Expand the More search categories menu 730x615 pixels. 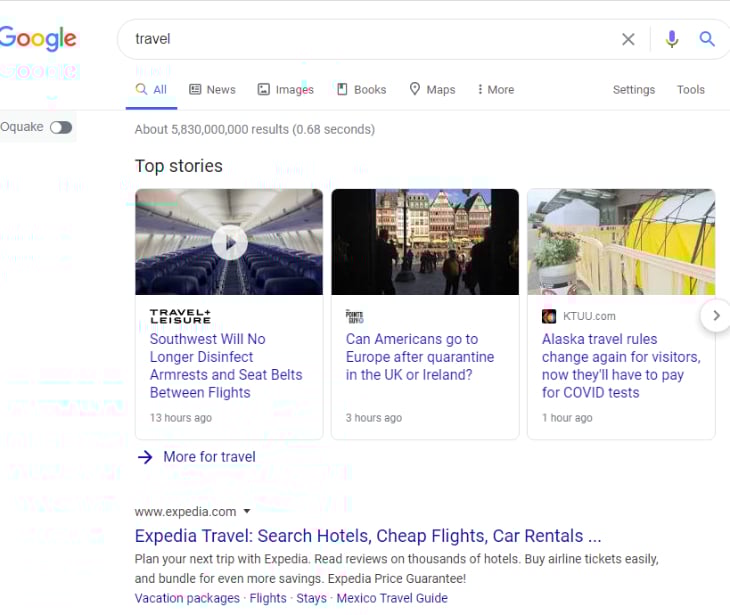[495, 89]
